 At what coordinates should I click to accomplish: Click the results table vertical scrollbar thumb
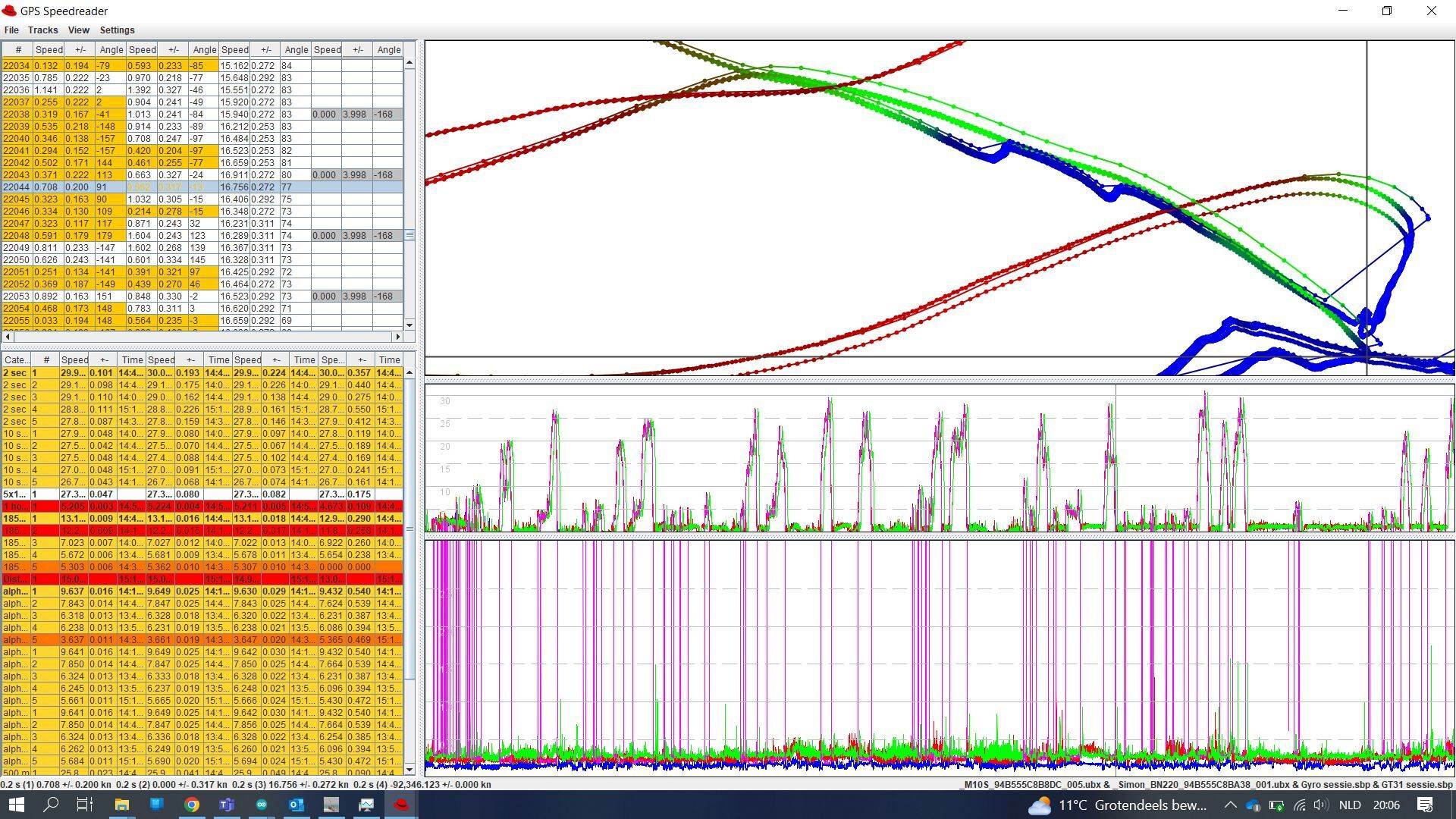click(409, 529)
